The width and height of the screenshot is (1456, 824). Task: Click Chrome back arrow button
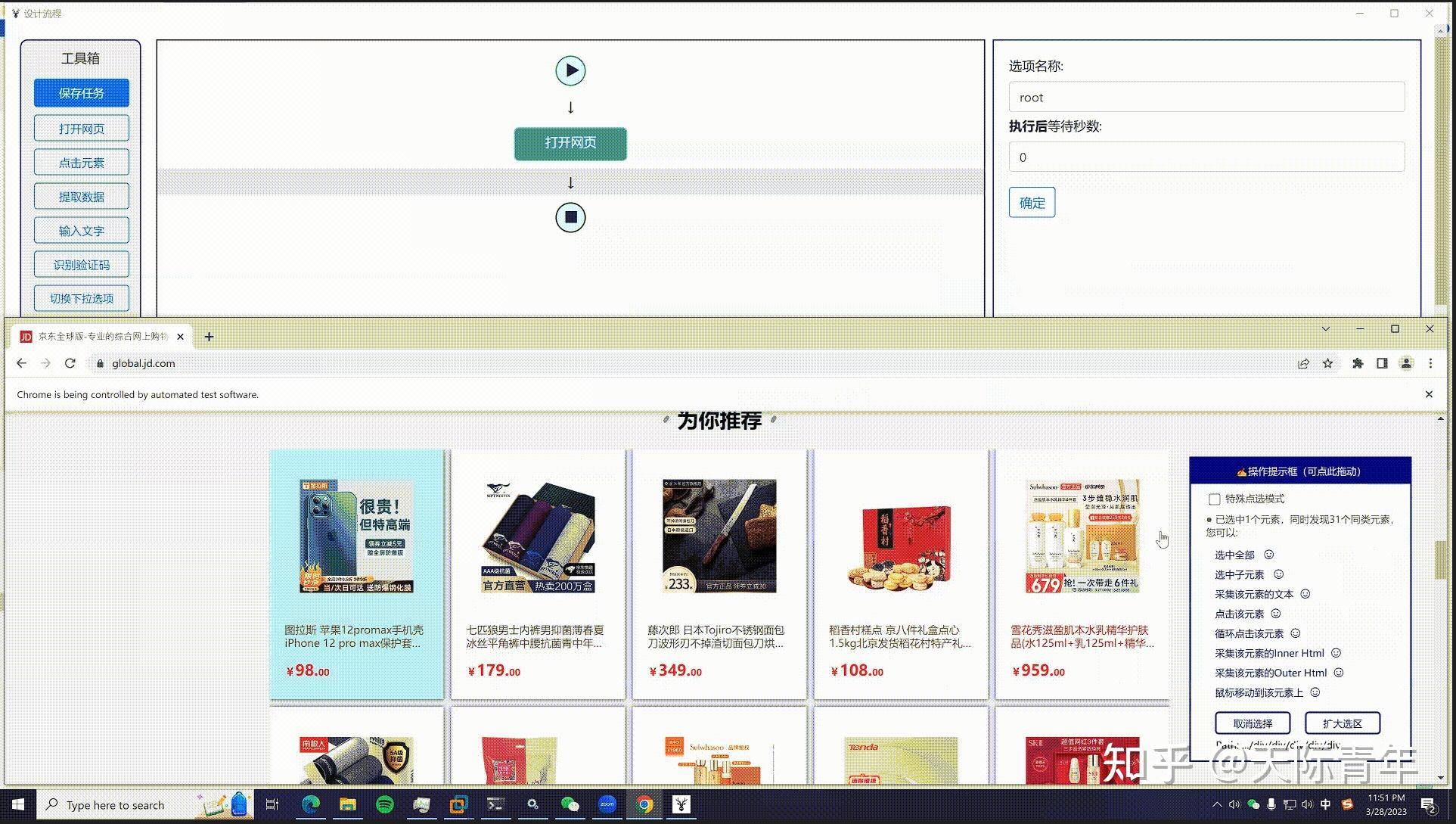click(x=21, y=363)
